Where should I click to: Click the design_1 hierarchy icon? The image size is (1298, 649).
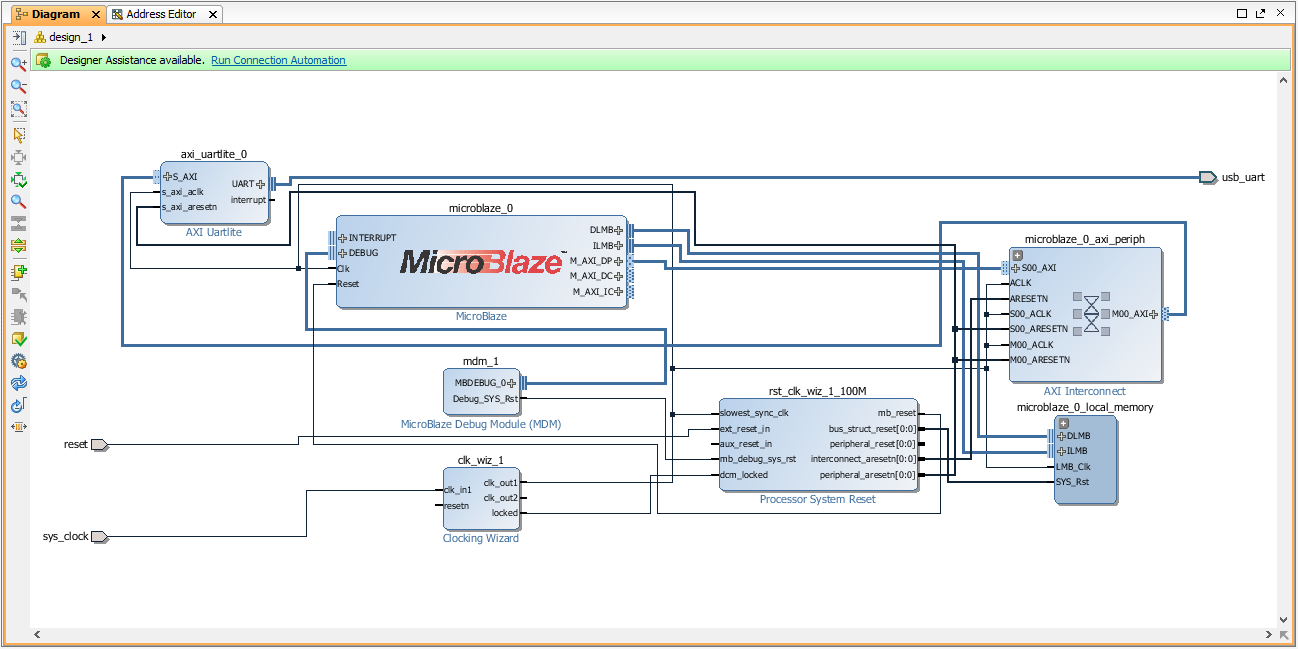coord(41,37)
